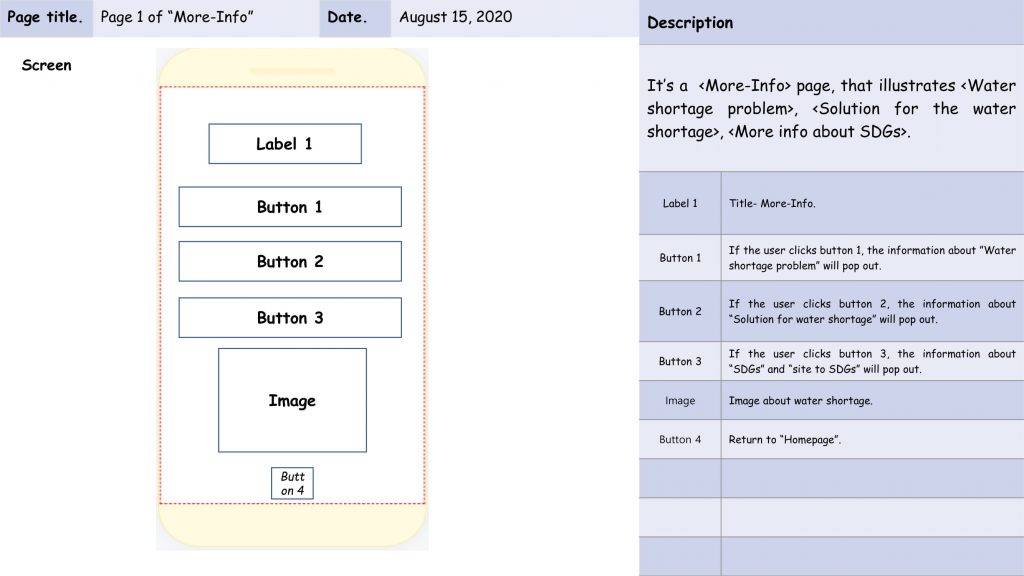Click the Image placeholder box
Image resolution: width=1024 pixels, height=576 pixels.
(x=293, y=400)
